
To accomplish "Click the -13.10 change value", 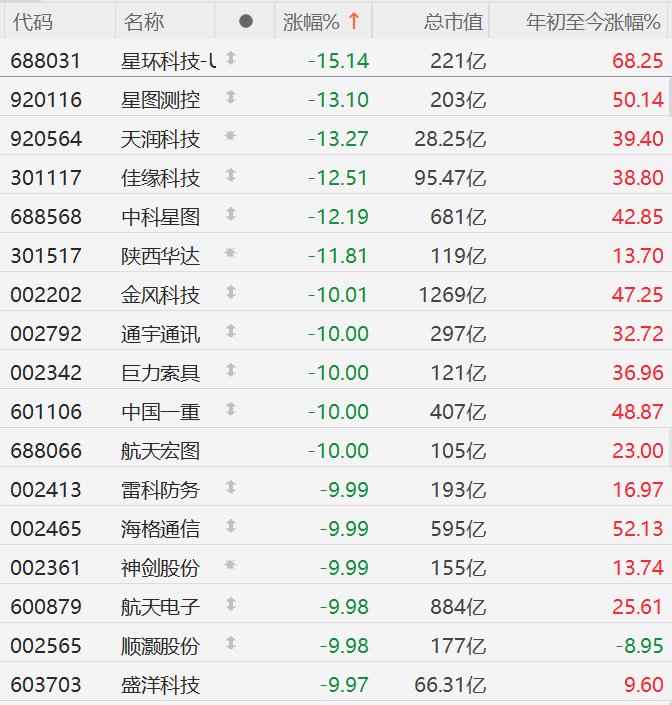I will point(338,100).
